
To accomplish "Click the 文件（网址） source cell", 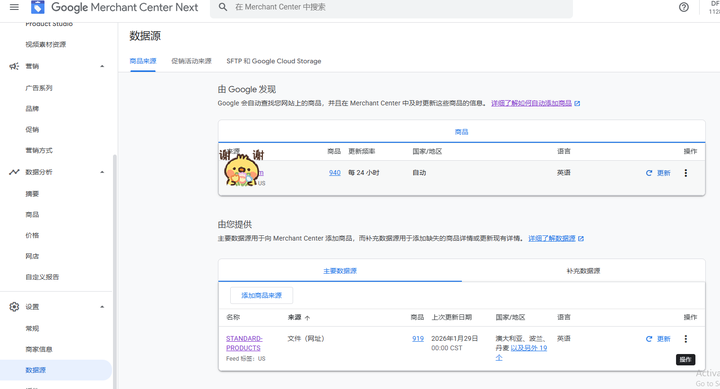I will 306,338.
